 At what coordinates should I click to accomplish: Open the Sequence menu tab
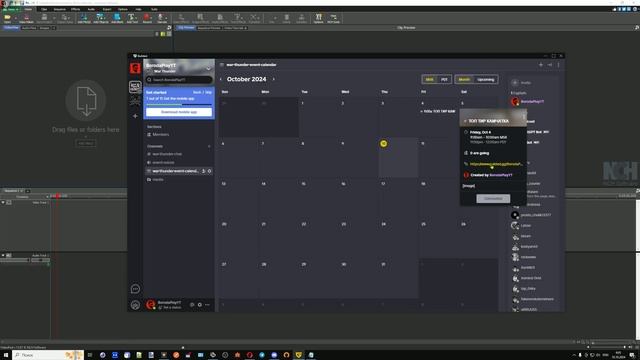click(x=60, y=9)
